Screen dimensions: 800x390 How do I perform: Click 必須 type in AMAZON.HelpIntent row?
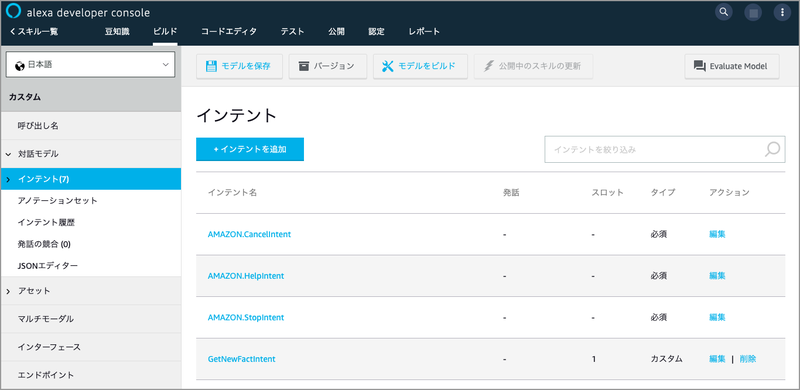(x=659, y=276)
